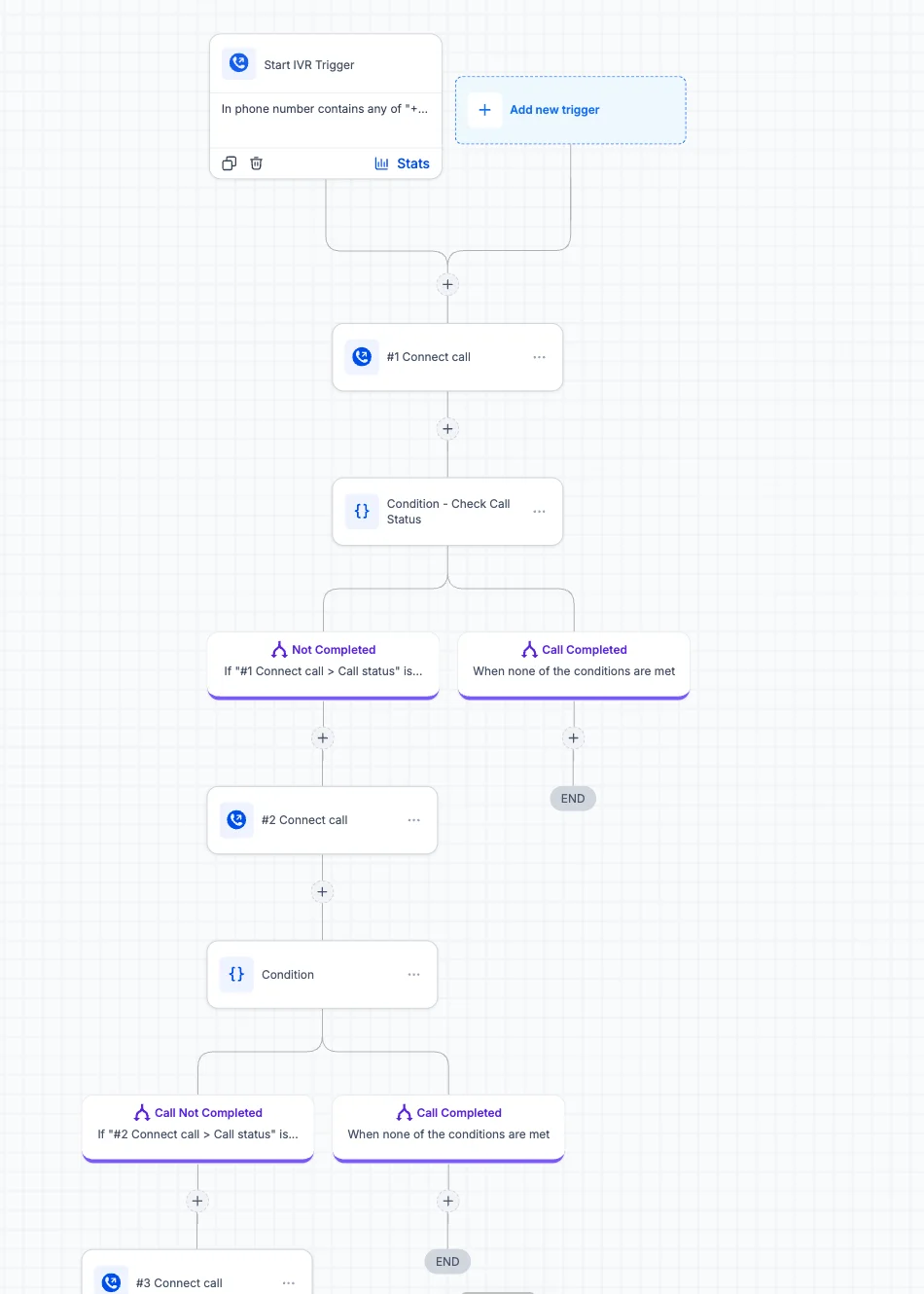The height and width of the screenshot is (1294, 924).
Task: Open lower Call Completed branch
Action: [448, 1129]
